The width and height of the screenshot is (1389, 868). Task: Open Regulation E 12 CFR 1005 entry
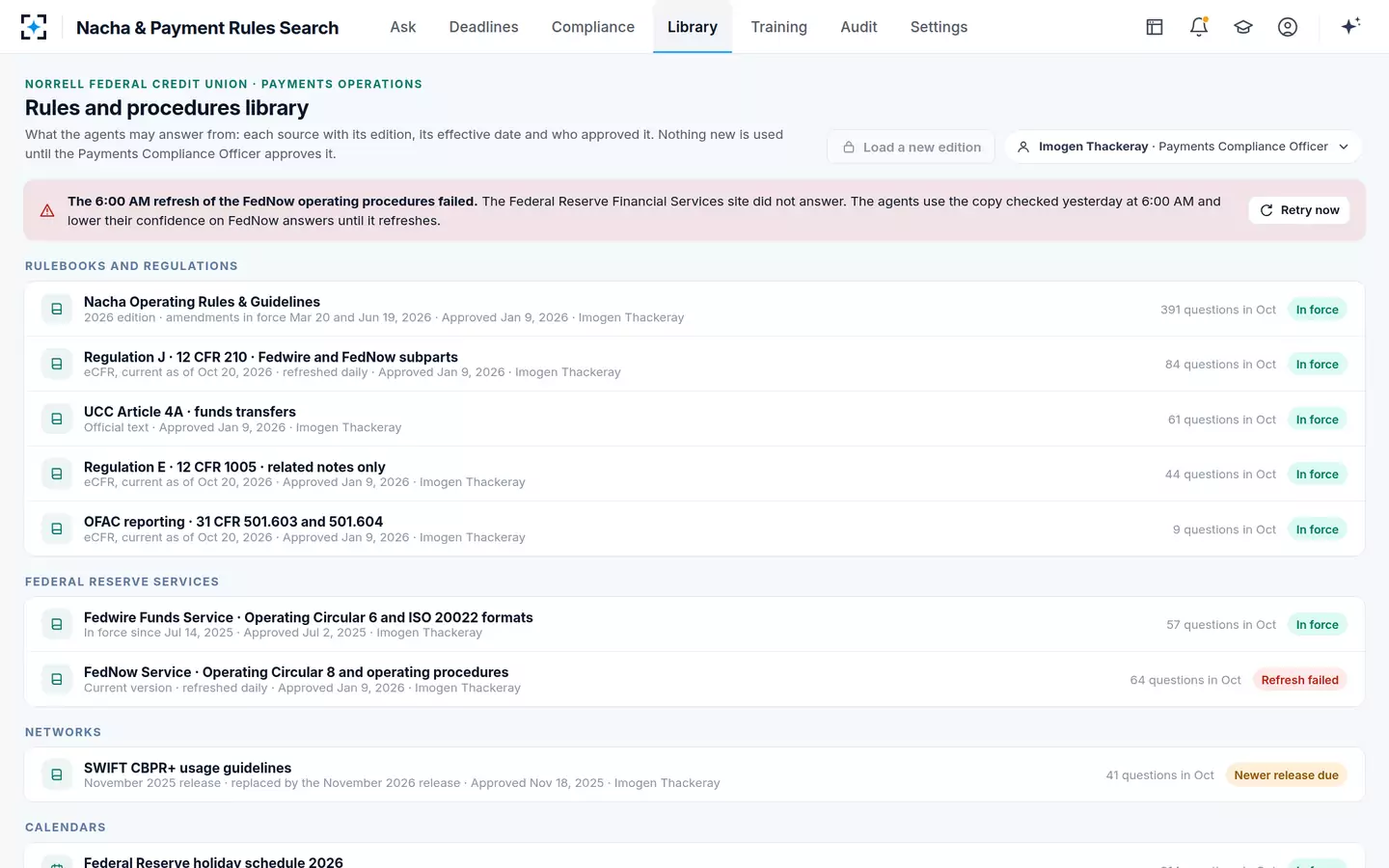pyautogui.click(x=694, y=475)
